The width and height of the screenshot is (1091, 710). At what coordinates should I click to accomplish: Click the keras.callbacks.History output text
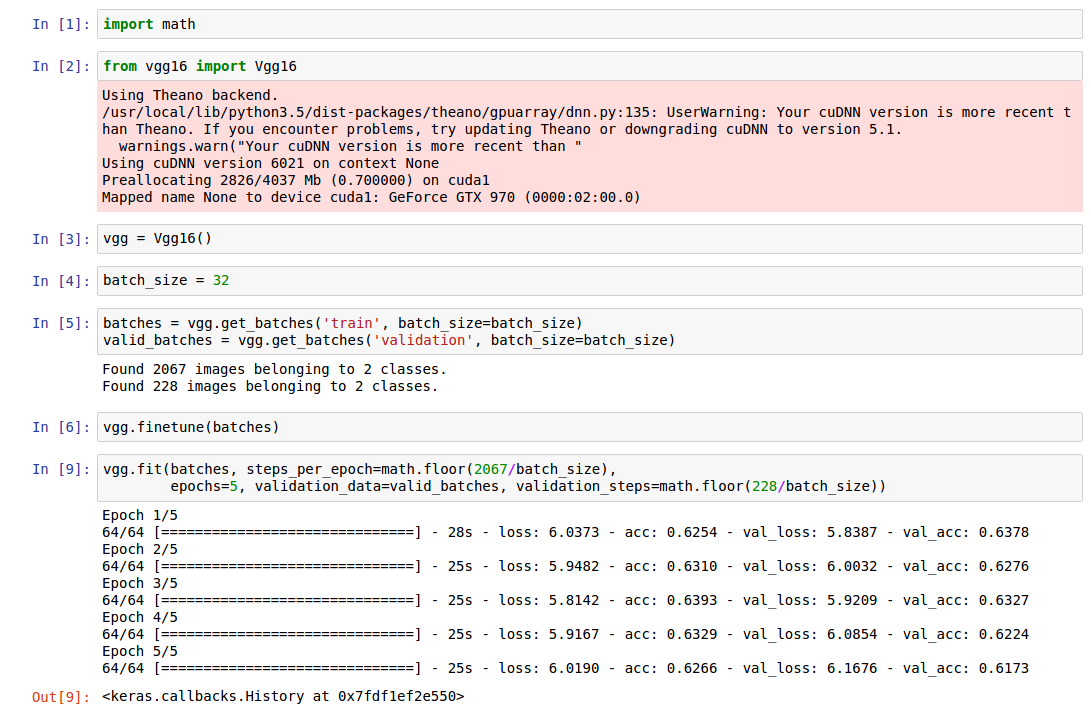coord(283,695)
